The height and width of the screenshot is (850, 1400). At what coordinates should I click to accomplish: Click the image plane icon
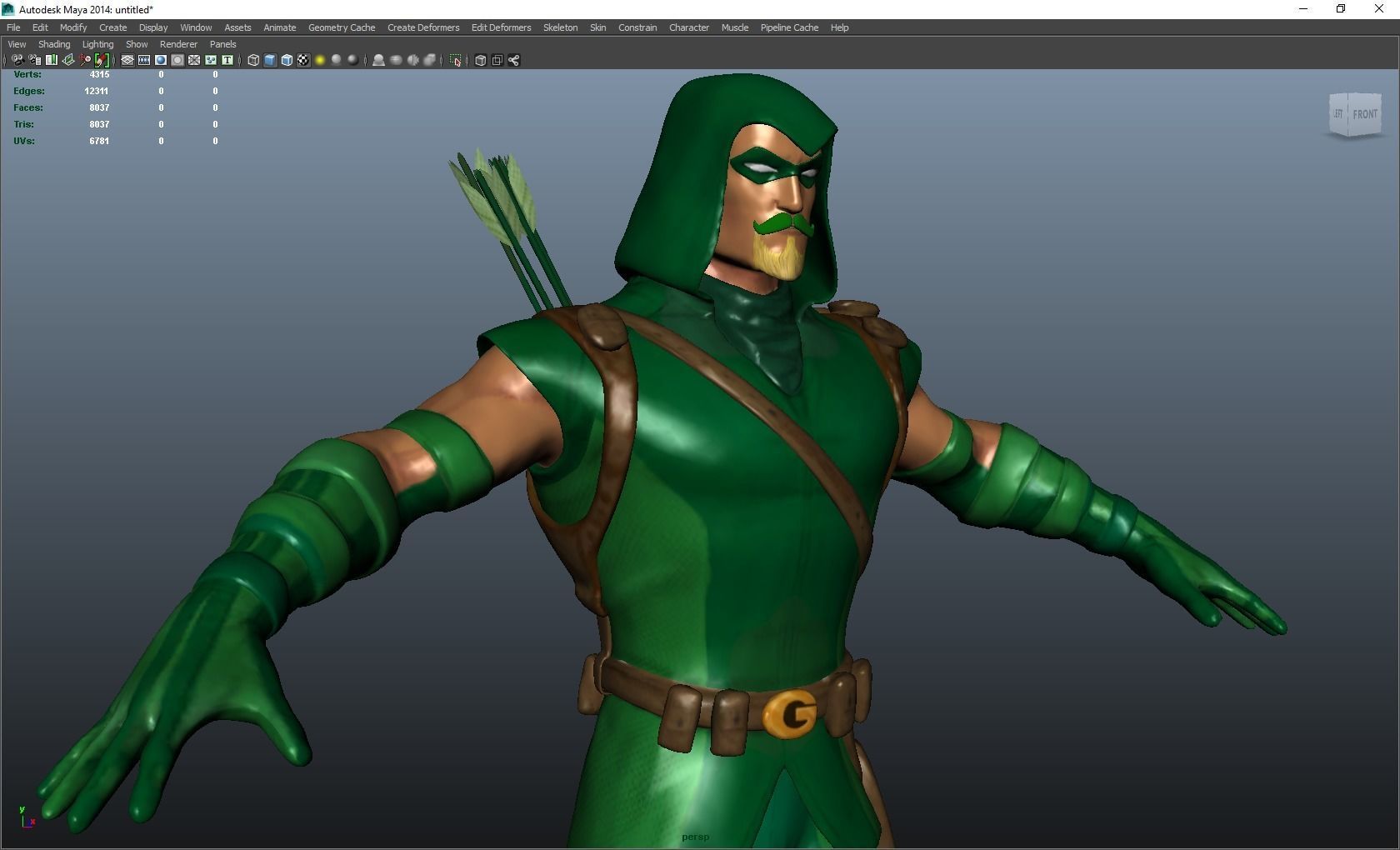click(67, 60)
